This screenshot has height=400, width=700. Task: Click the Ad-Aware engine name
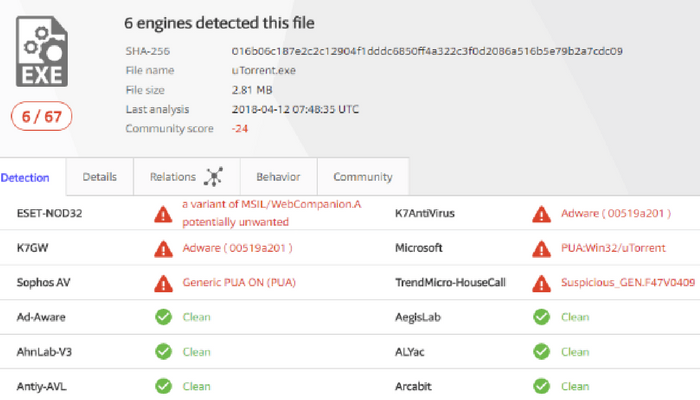pyautogui.click(x=41, y=317)
